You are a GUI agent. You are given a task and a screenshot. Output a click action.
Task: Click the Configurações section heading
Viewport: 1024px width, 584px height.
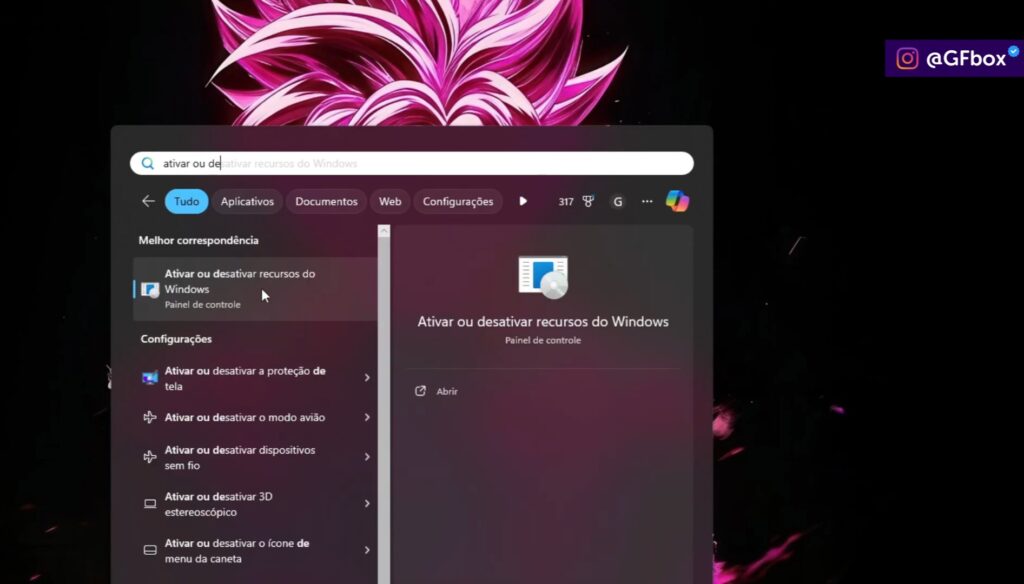pyautogui.click(x=176, y=339)
